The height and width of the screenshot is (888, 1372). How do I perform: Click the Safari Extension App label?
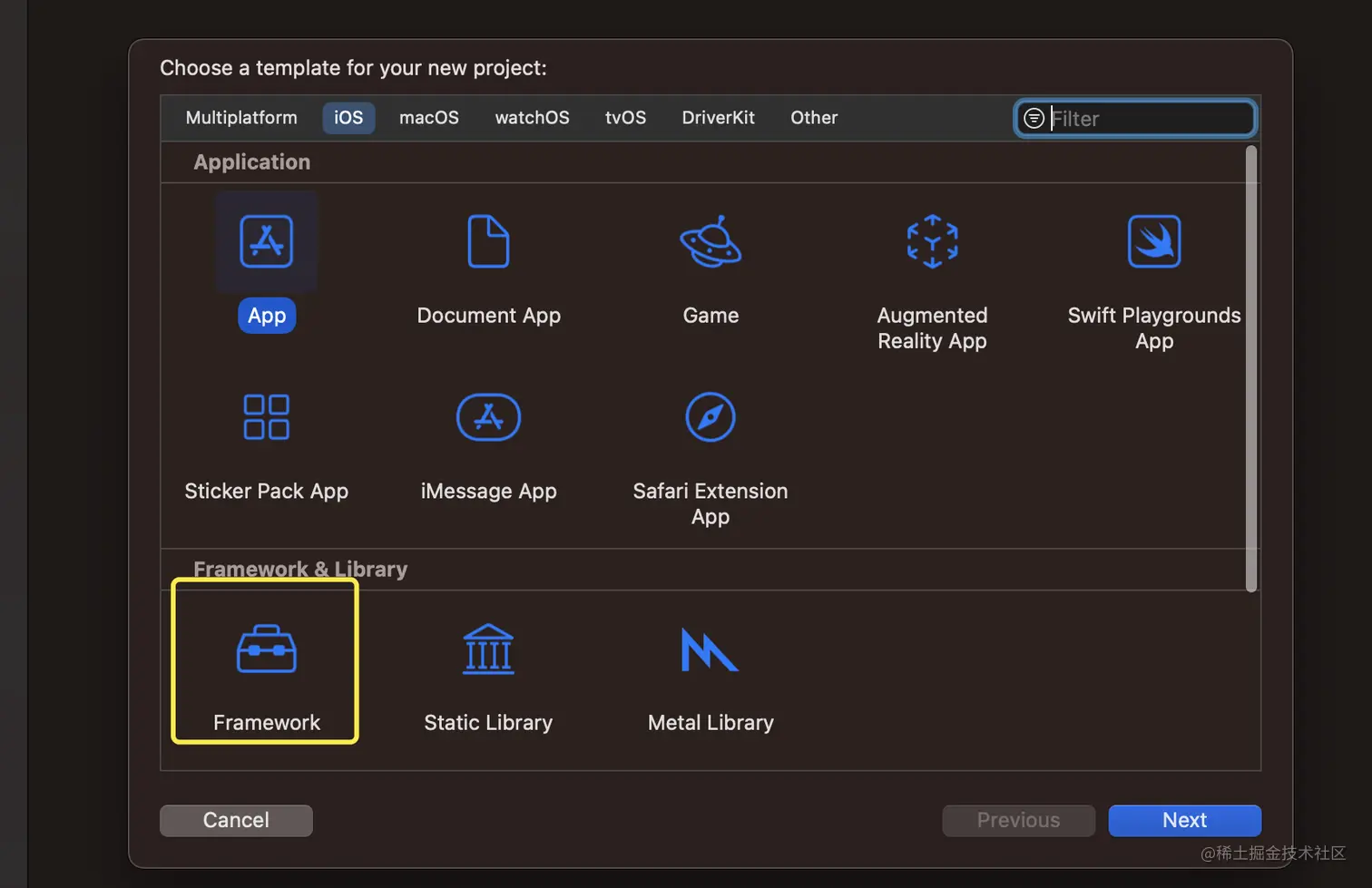(x=710, y=503)
